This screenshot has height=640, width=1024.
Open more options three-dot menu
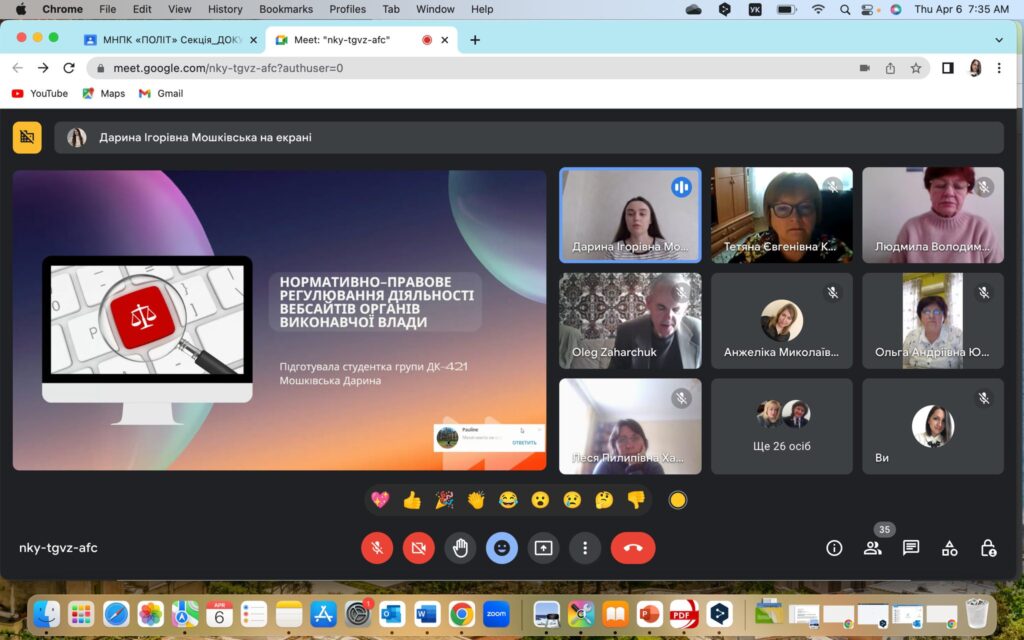pos(584,548)
